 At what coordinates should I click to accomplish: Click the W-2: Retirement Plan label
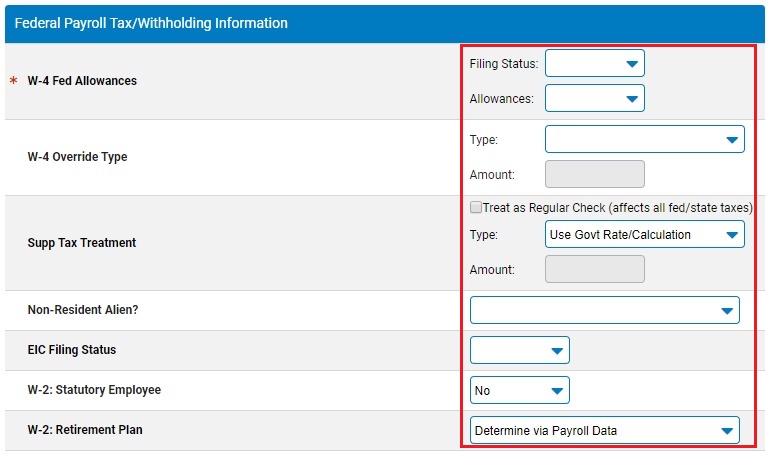[x=85, y=430]
